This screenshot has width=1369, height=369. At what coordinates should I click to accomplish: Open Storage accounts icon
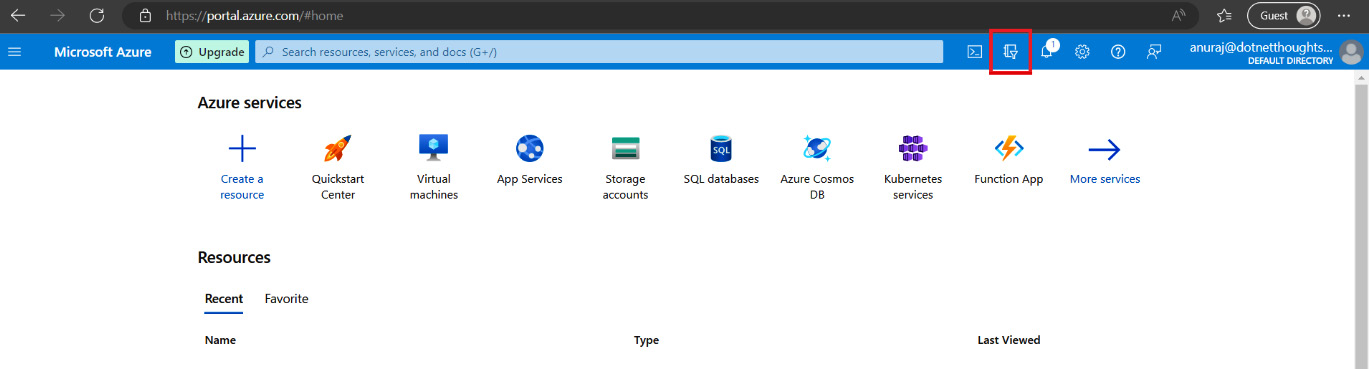point(626,149)
